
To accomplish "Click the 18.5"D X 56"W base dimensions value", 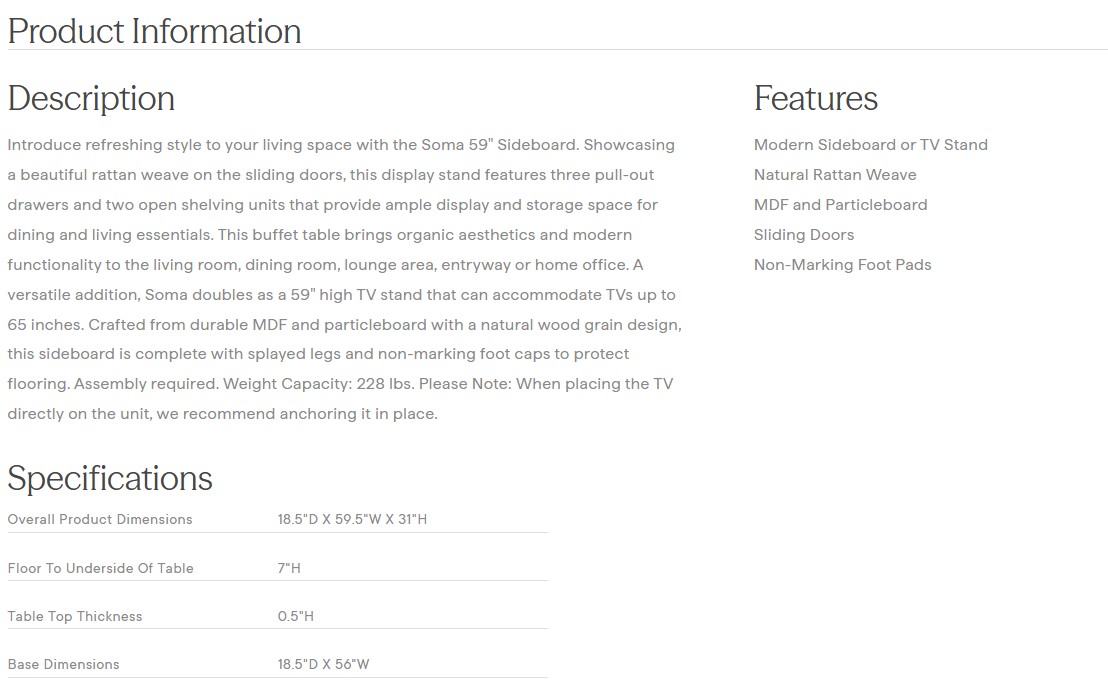I will 323,664.
